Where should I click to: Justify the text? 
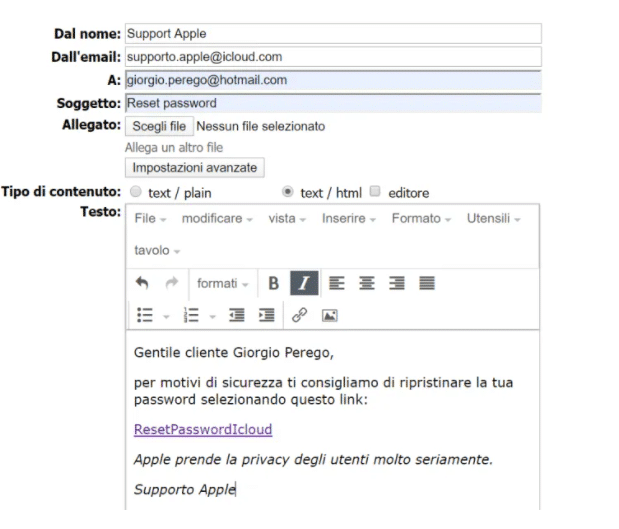427,283
